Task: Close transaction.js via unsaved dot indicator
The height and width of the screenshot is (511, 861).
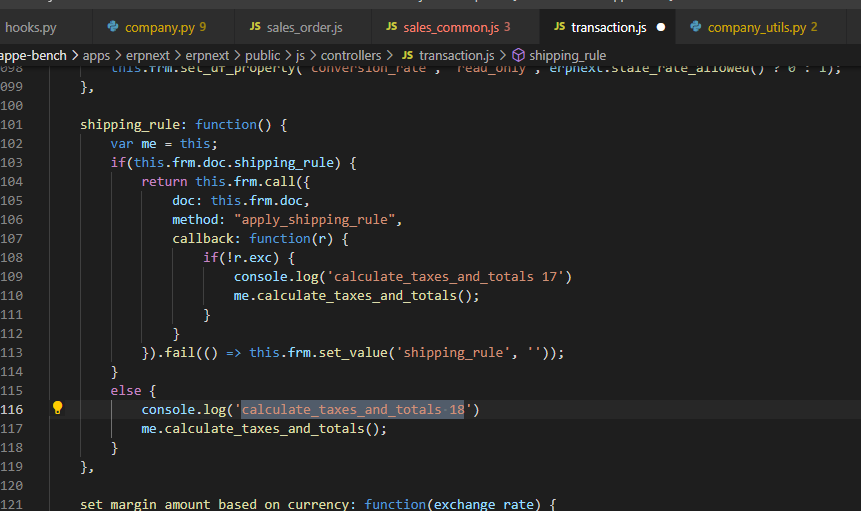Action: [661, 27]
